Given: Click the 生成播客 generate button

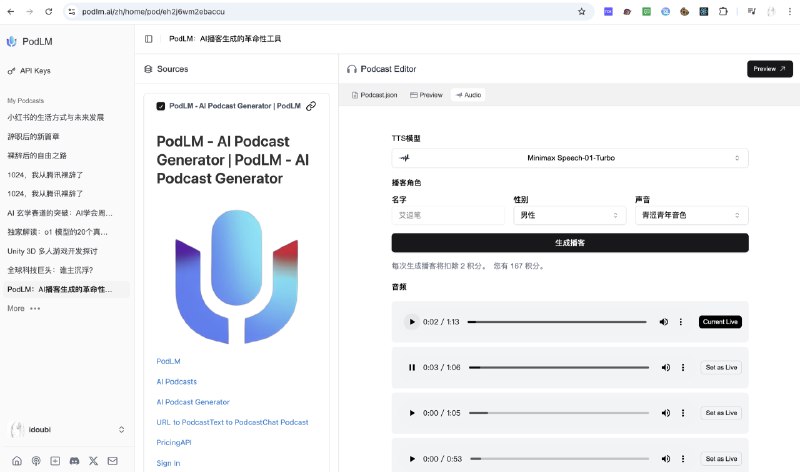Looking at the screenshot, I should 570,243.
